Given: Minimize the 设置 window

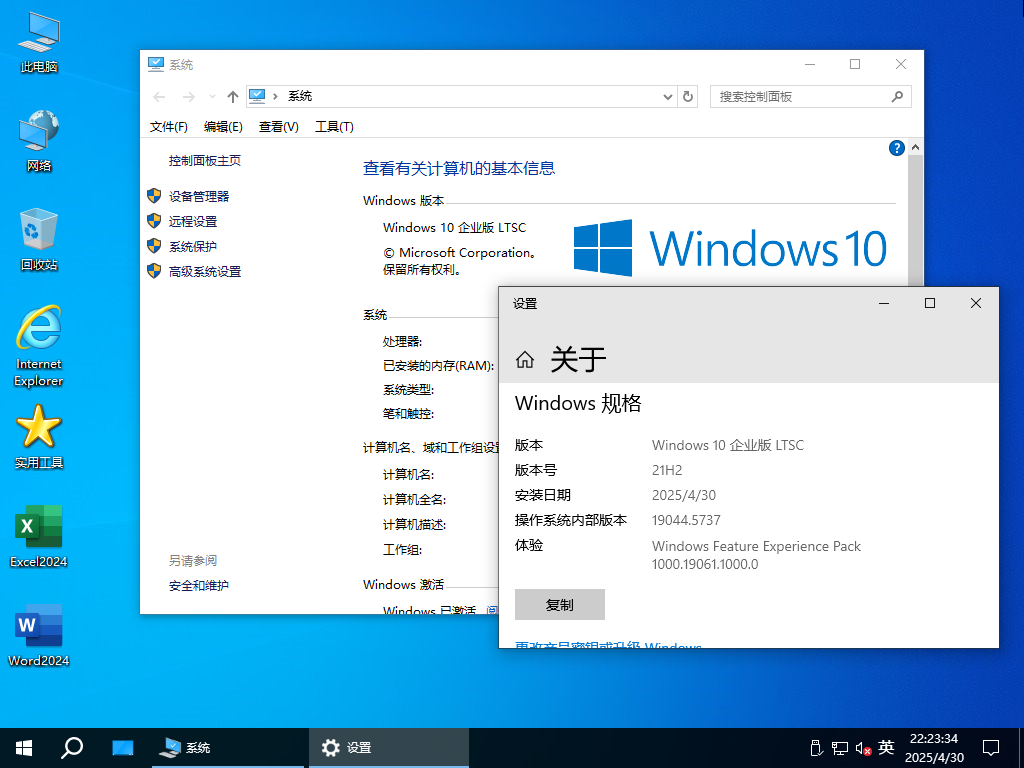Looking at the screenshot, I should coord(884,303).
